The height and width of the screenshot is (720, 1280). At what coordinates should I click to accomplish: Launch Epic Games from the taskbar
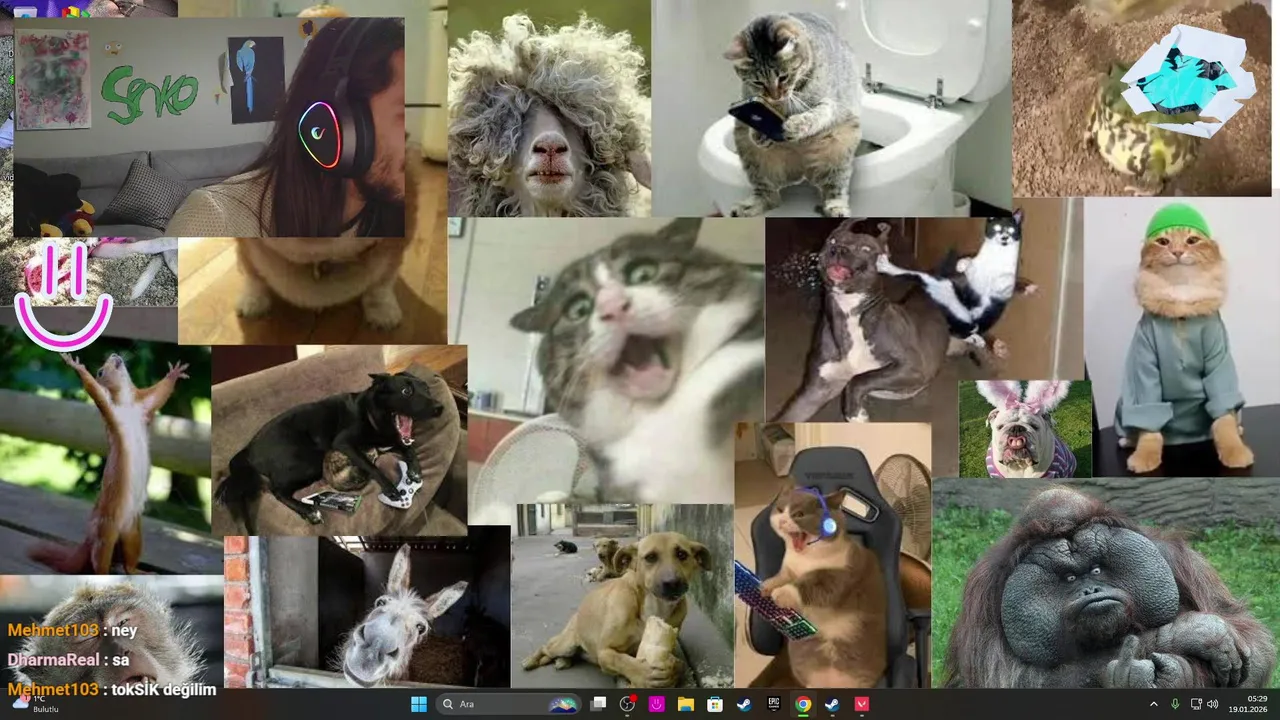[x=774, y=704]
